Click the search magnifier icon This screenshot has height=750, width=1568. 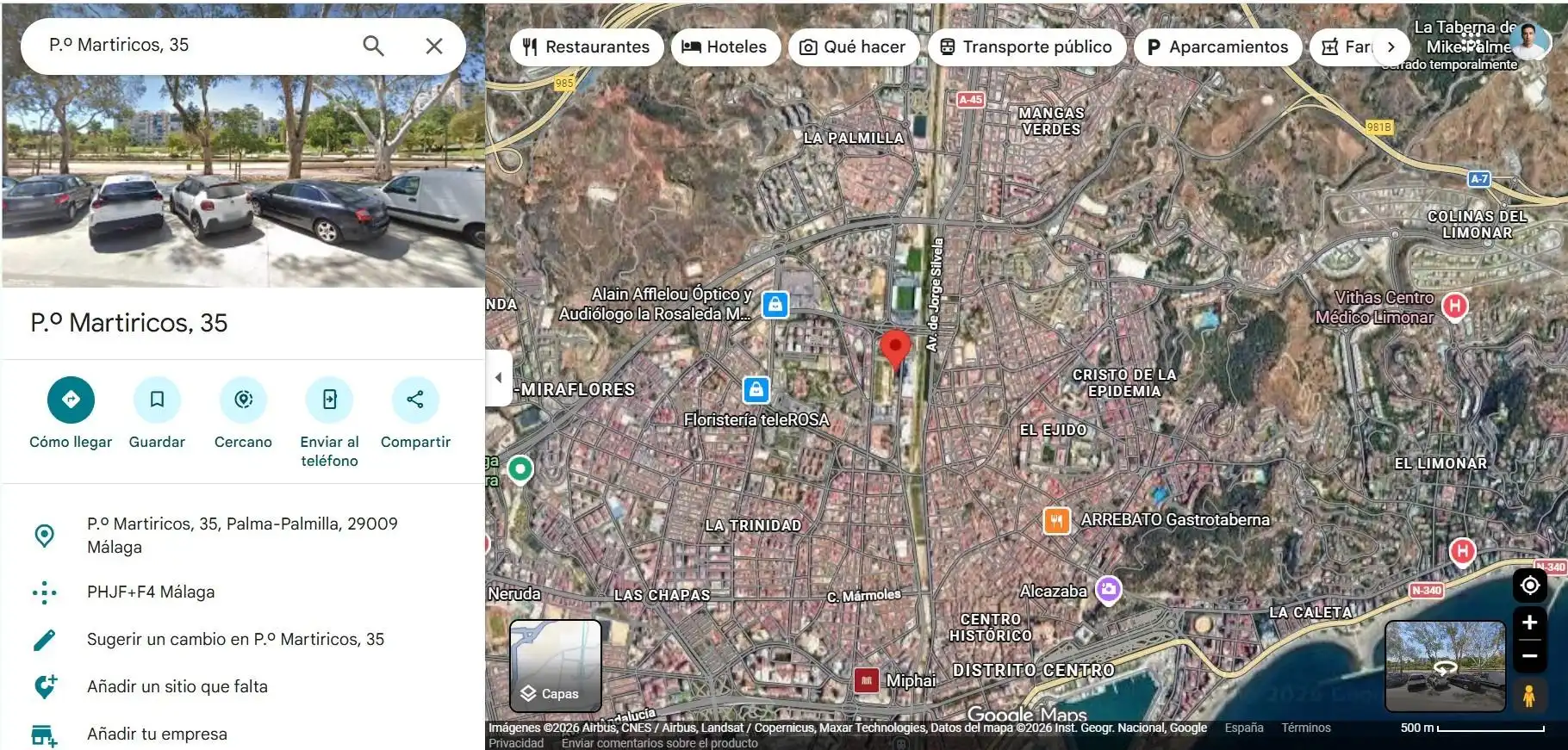tap(373, 46)
